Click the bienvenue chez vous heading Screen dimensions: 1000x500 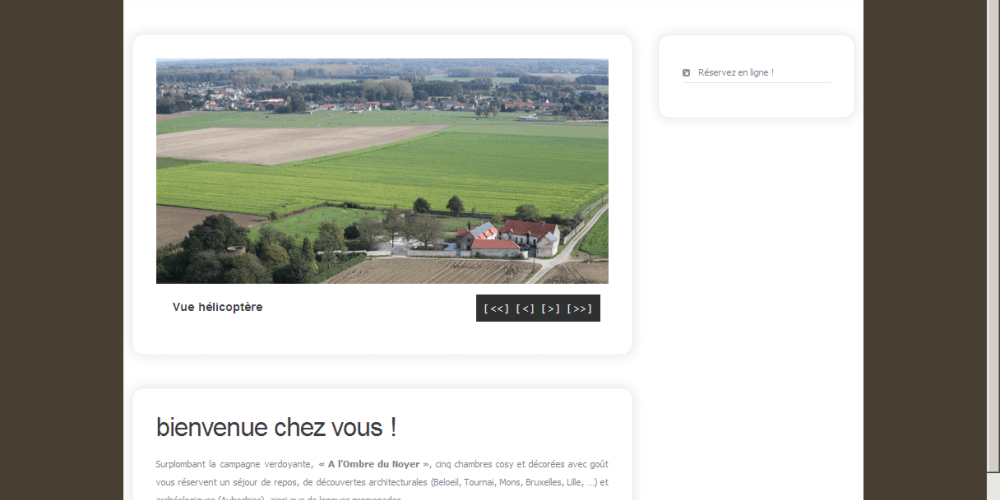(276, 427)
